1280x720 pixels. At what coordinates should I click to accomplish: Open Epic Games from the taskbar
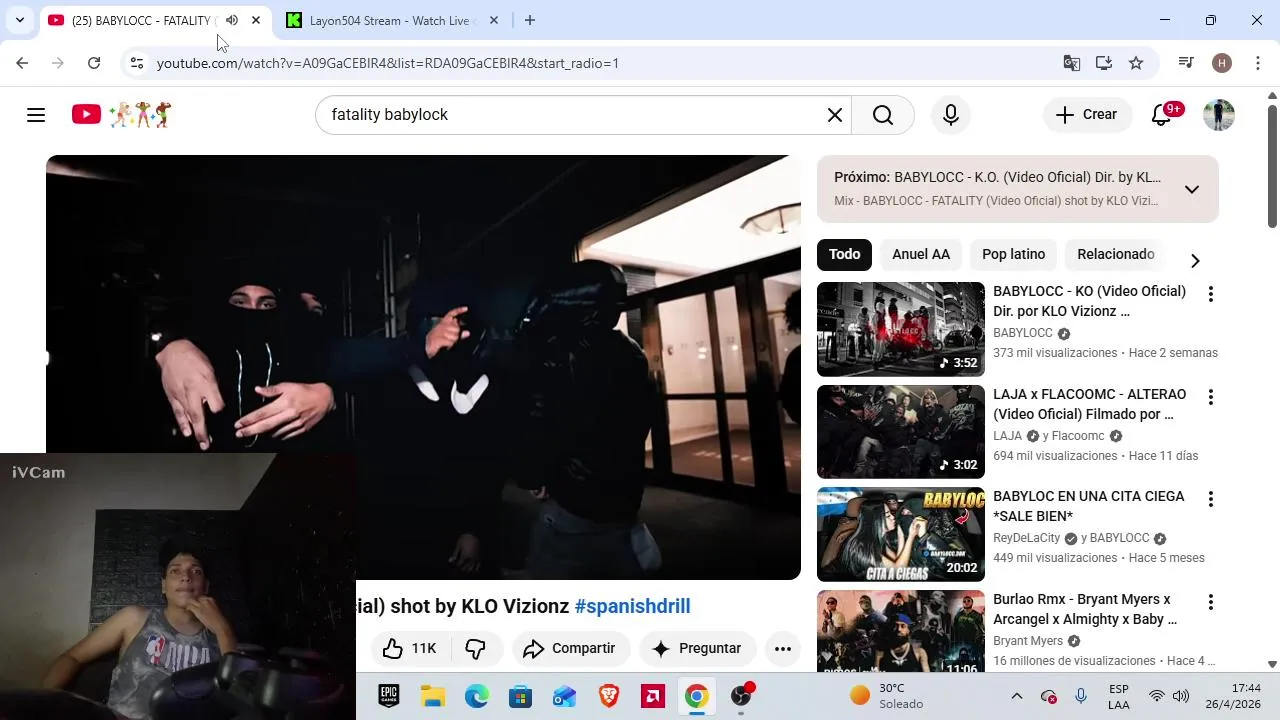(389, 696)
